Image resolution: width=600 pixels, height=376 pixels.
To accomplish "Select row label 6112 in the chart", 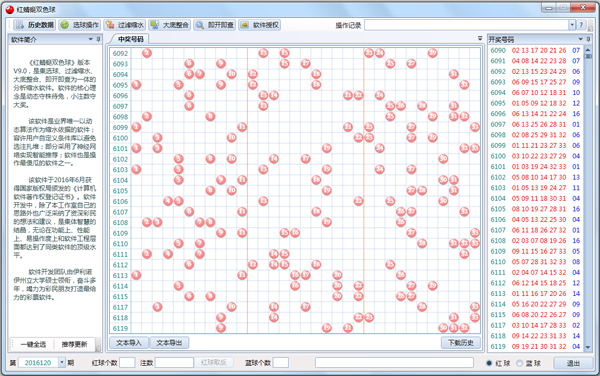I will click(x=120, y=265).
